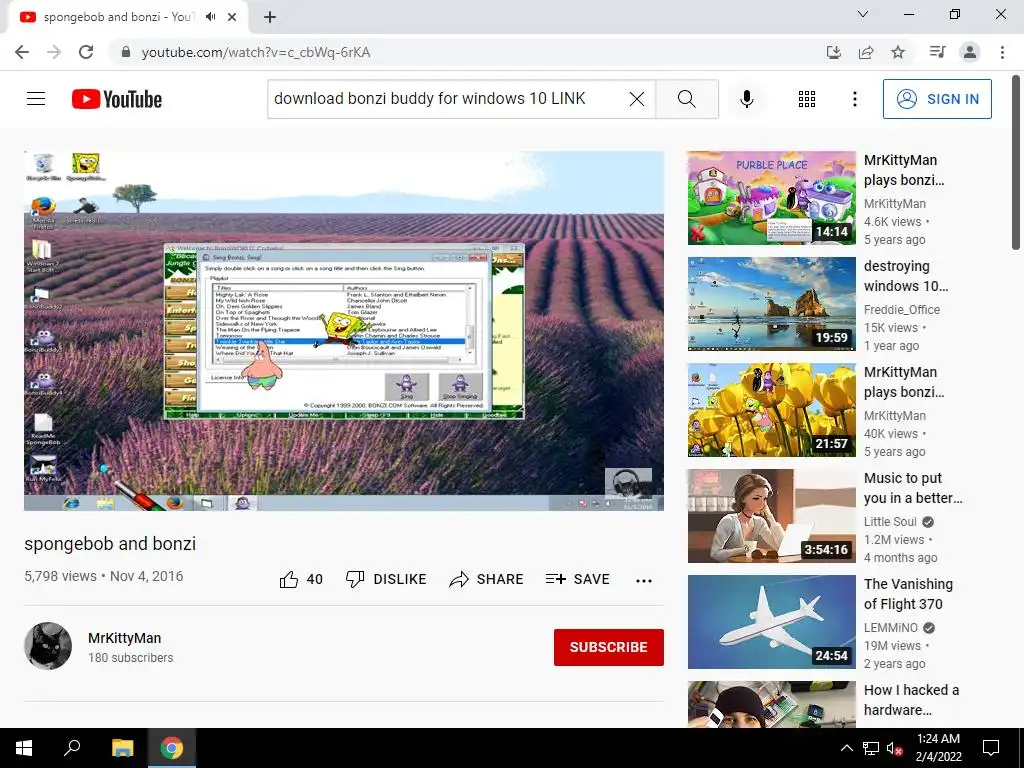Go back in Chrome browser
This screenshot has width=1024, height=768.
point(22,52)
